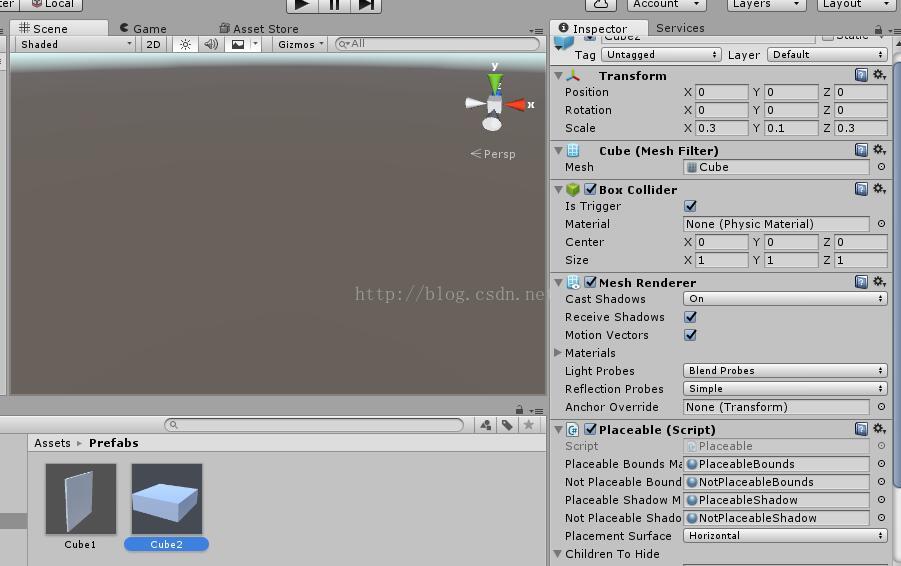901x566 pixels.
Task: Click Assets in the project breadcrumb
Action: coord(52,443)
